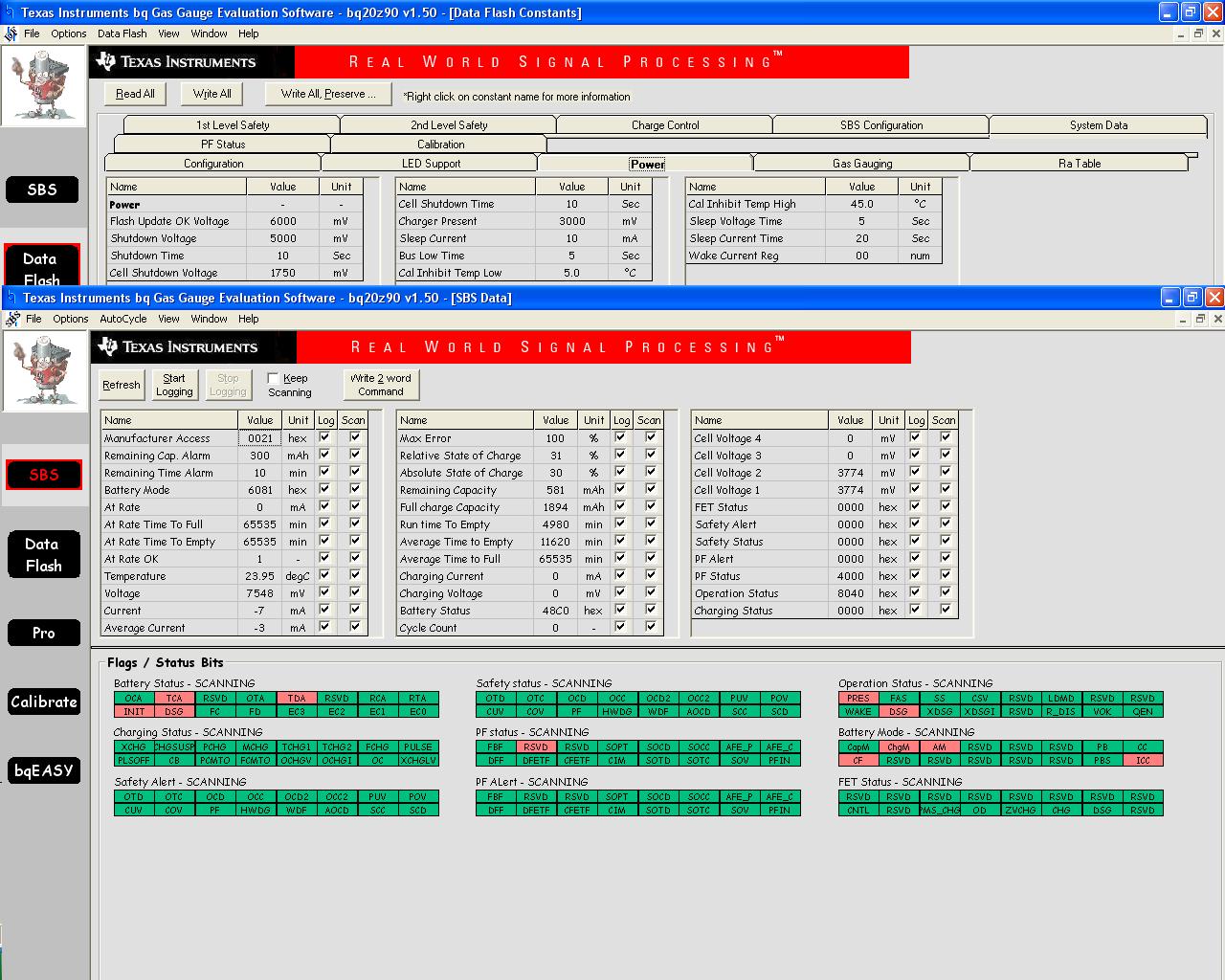Open the Pro screen from sidebar
This screenshot has width=1225, height=980.
43,633
